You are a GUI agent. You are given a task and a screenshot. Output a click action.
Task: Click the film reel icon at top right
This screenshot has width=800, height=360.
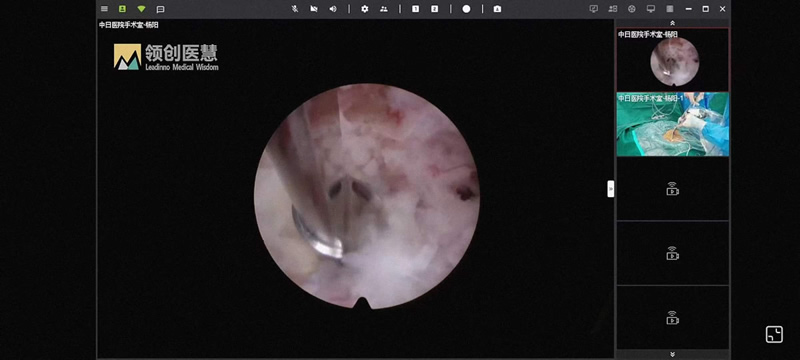click(632, 9)
